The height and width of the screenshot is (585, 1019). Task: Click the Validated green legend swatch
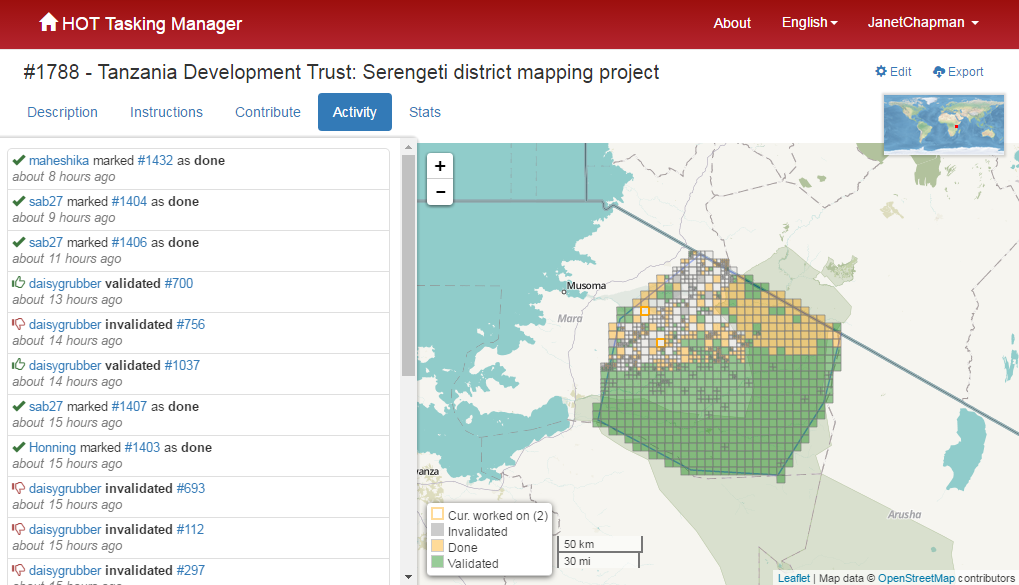click(x=437, y=562)
